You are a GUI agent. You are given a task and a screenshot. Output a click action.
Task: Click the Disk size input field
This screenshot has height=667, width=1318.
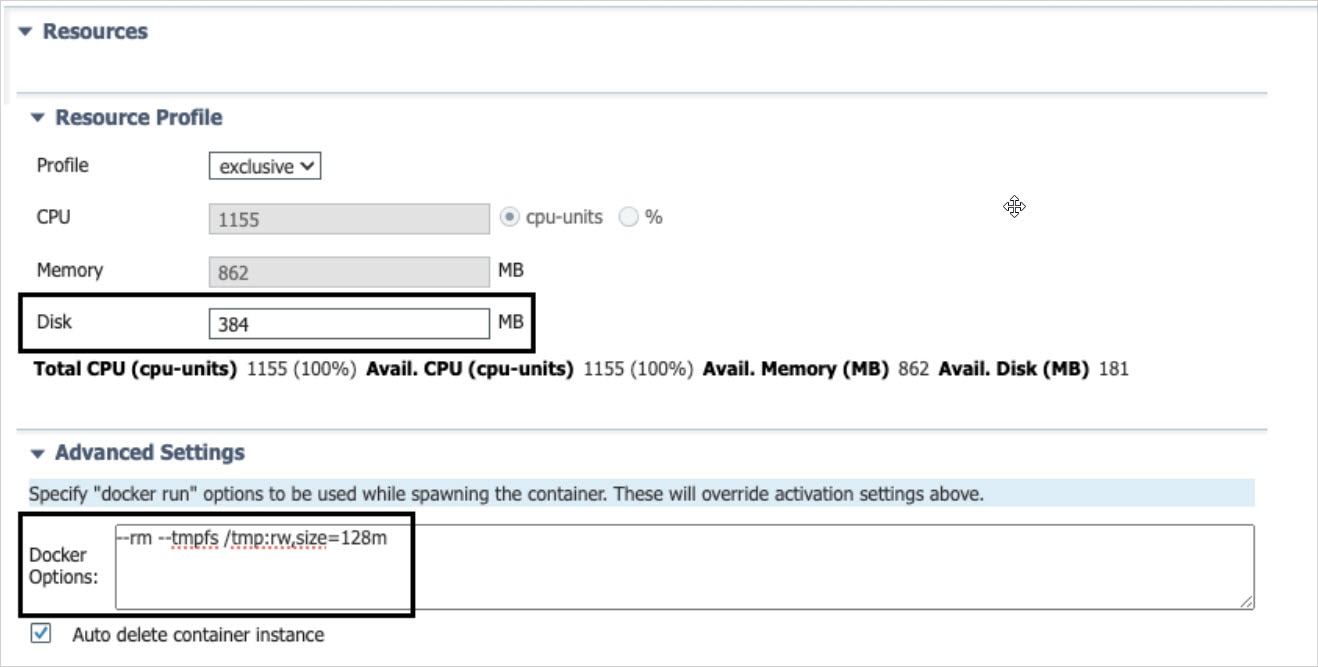pos(350,322)
